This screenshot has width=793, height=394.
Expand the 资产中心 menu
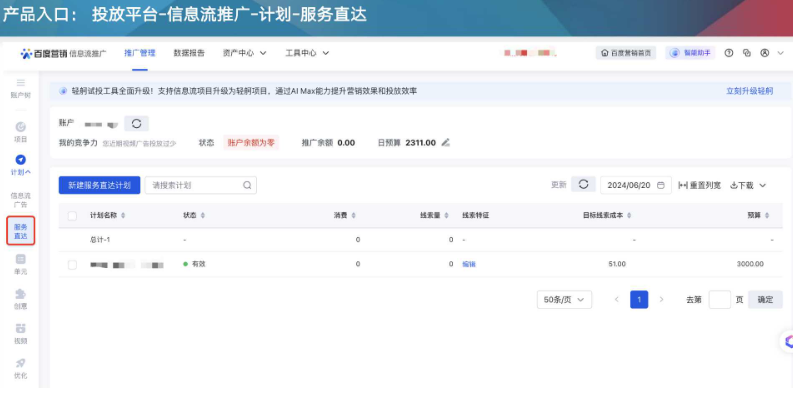pyautogui.click(x=244, y=53)
